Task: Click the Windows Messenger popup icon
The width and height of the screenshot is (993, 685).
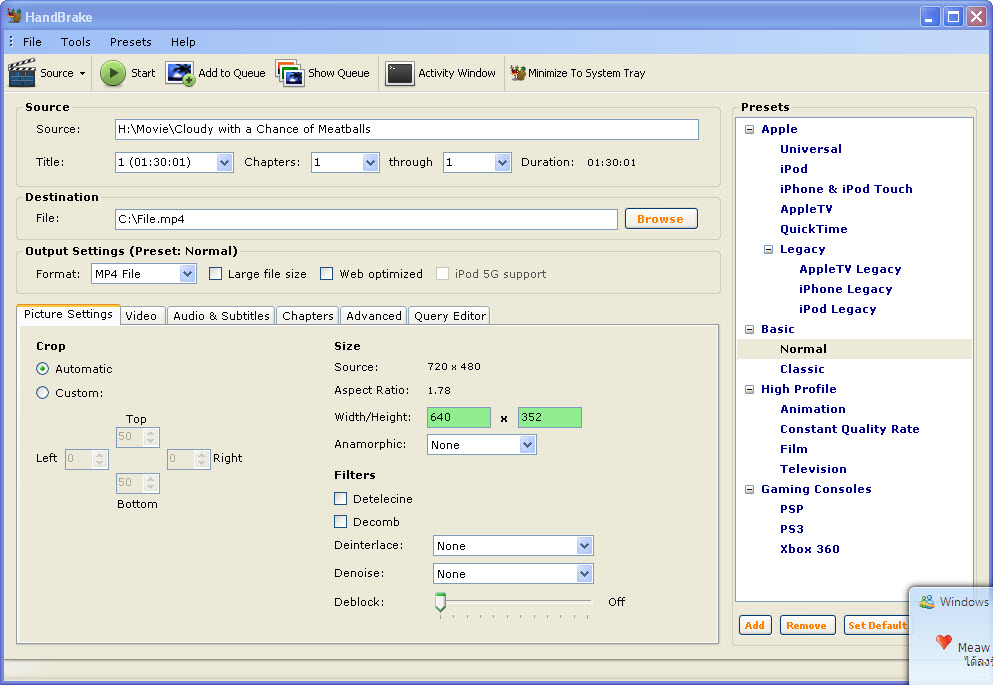Action: pos(927,601)
